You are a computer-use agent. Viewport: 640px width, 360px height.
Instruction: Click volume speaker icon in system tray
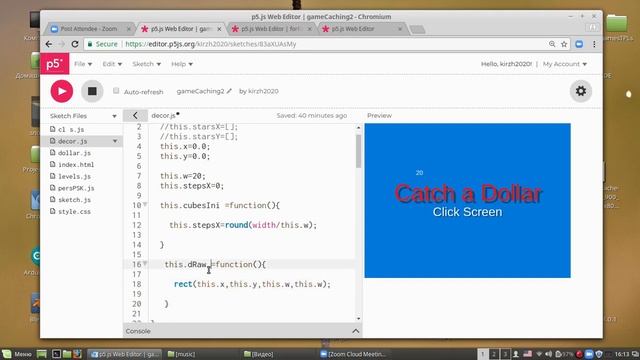coord(548,354)
